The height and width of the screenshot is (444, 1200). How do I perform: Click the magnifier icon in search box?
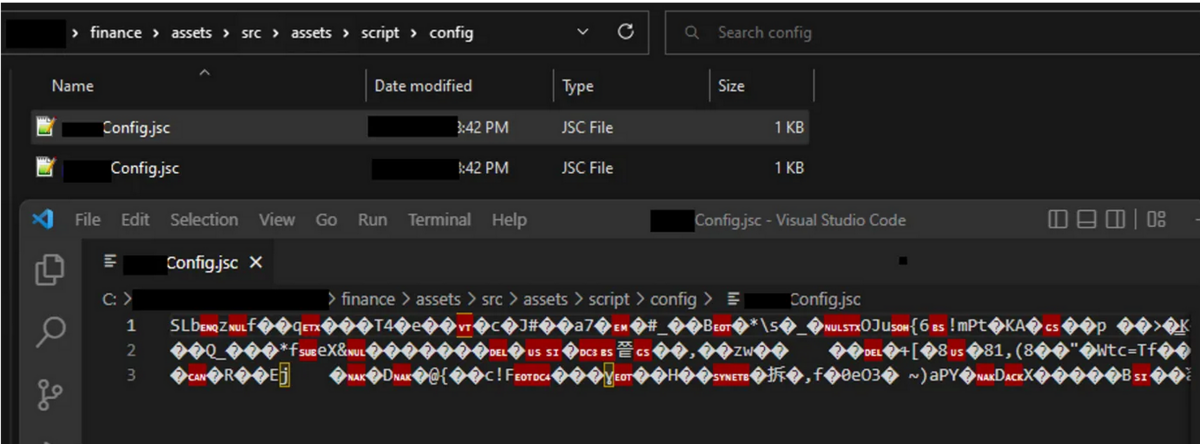pos(691,33)
